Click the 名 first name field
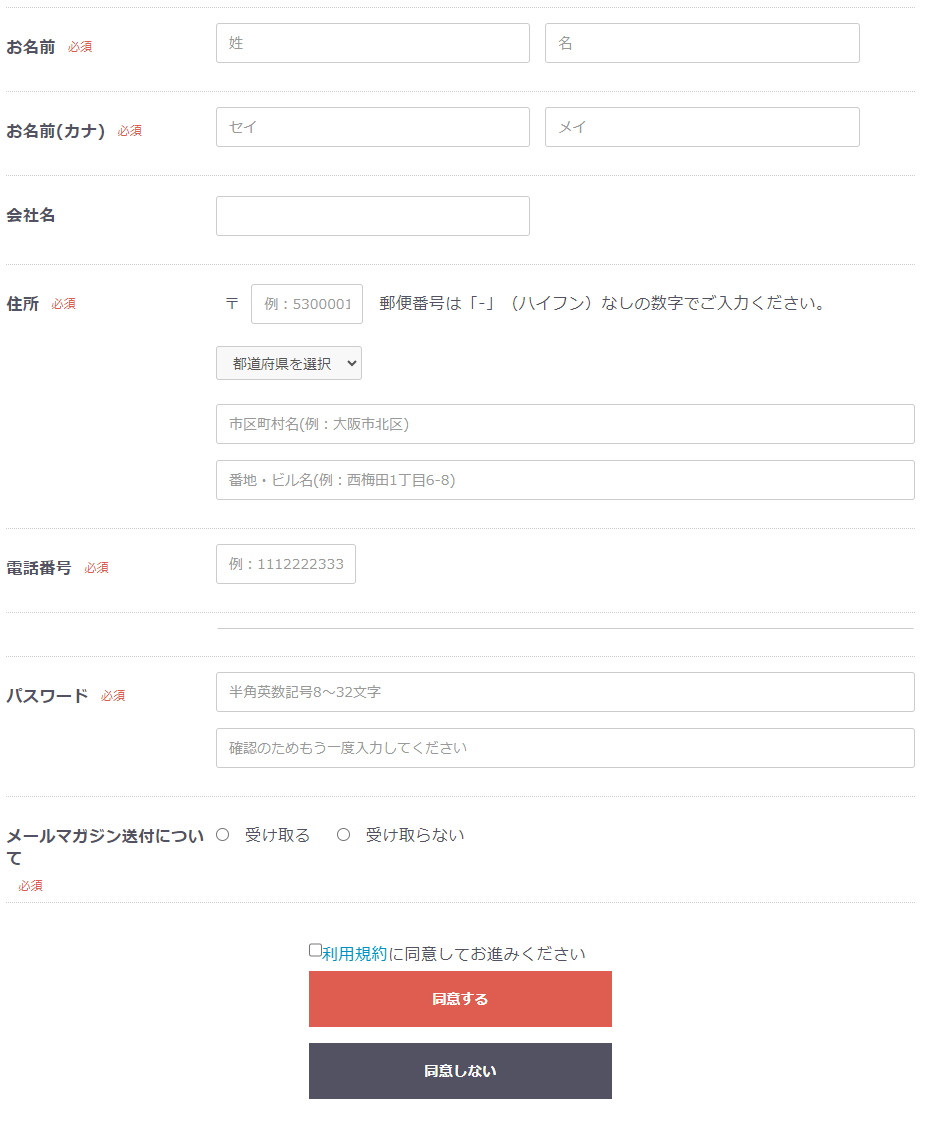 pos(702,43)
